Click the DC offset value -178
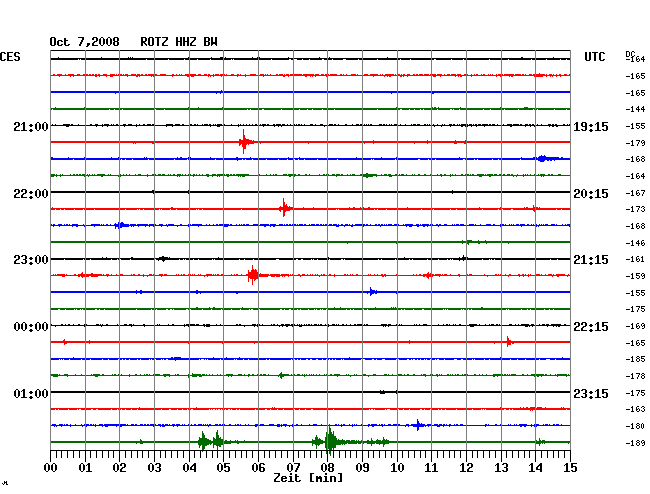The width and height of the screenshot is (650, 494). [635, 376]
